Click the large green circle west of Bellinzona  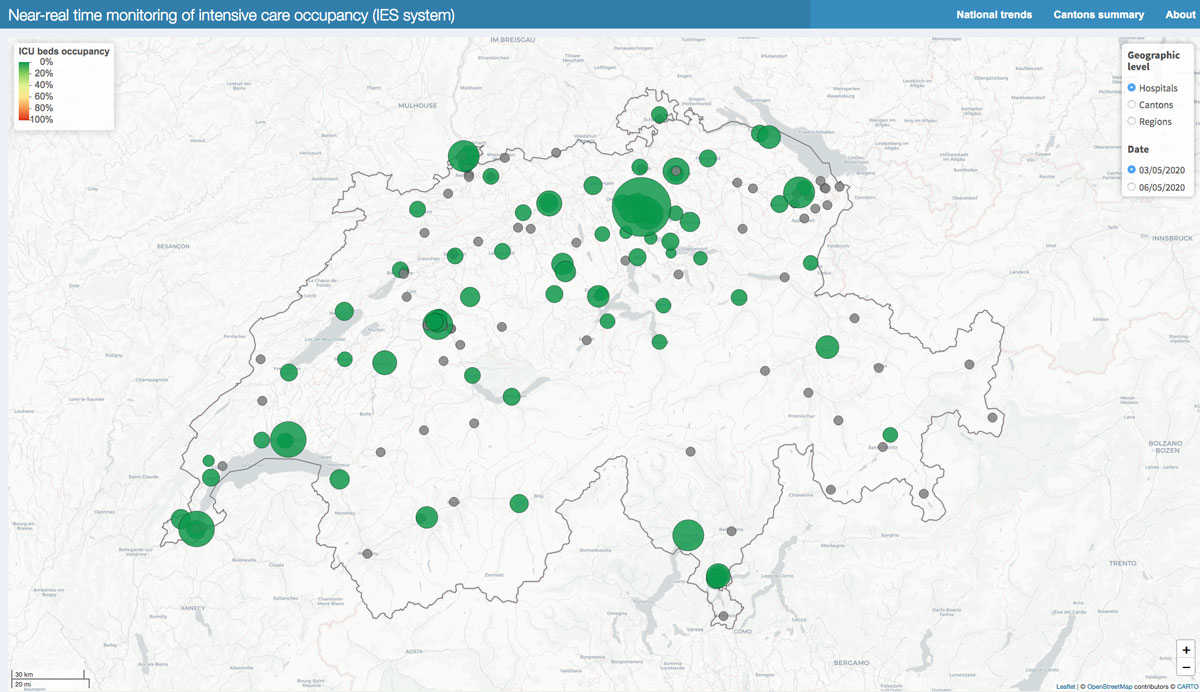[688, 536]
